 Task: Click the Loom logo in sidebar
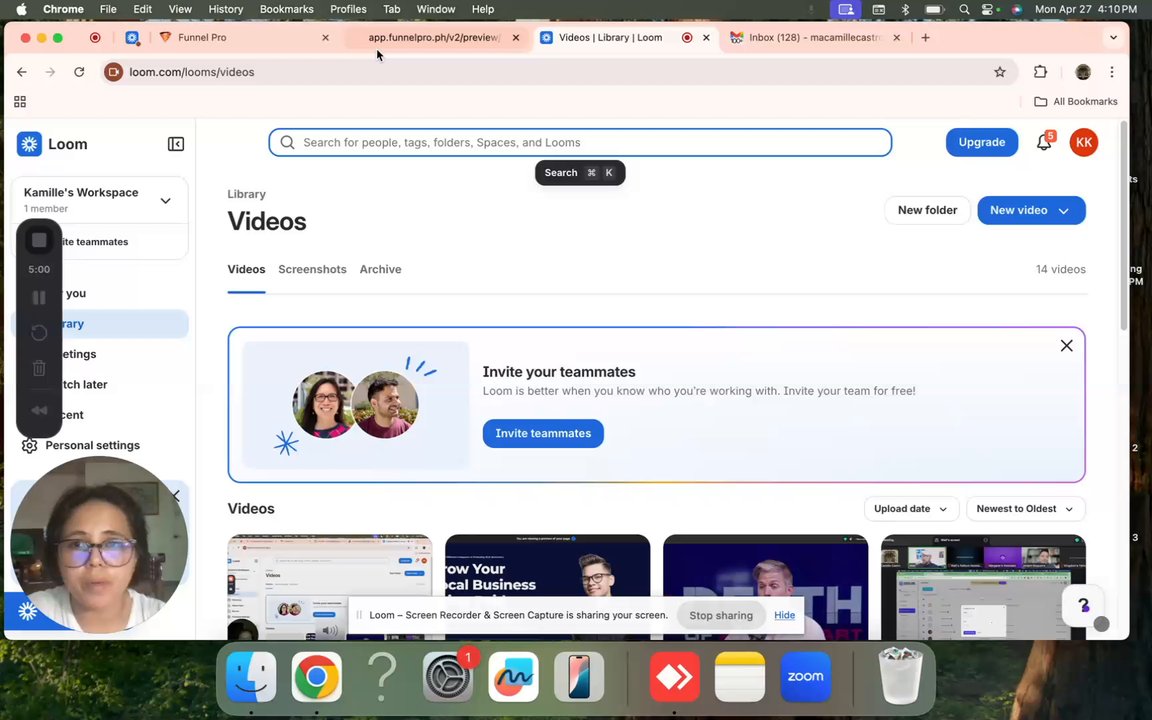click(x=52, y=144)
